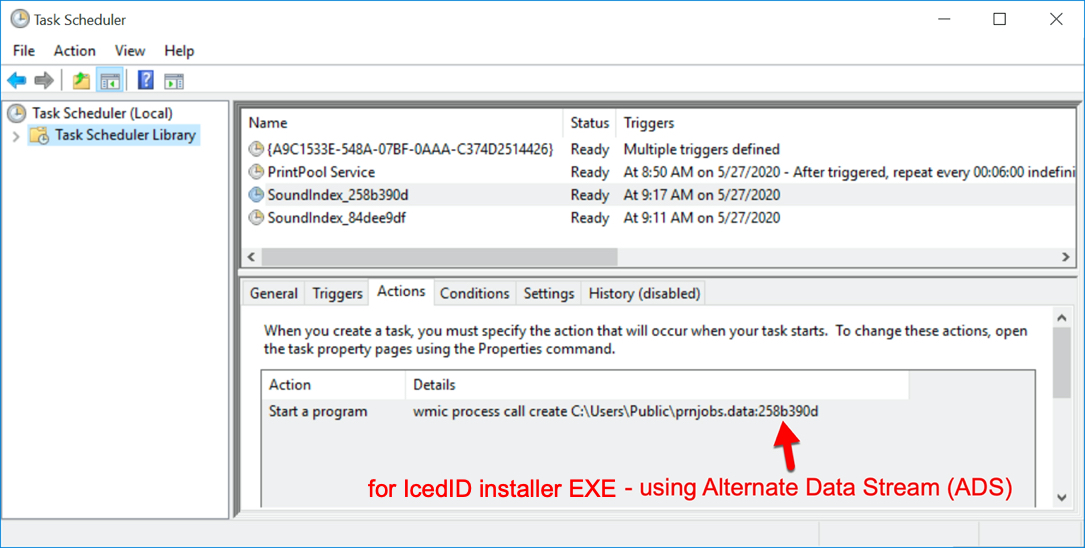1085x548 pixels.
Task: Click the Up one level folder icon
Action: [82, 81]
